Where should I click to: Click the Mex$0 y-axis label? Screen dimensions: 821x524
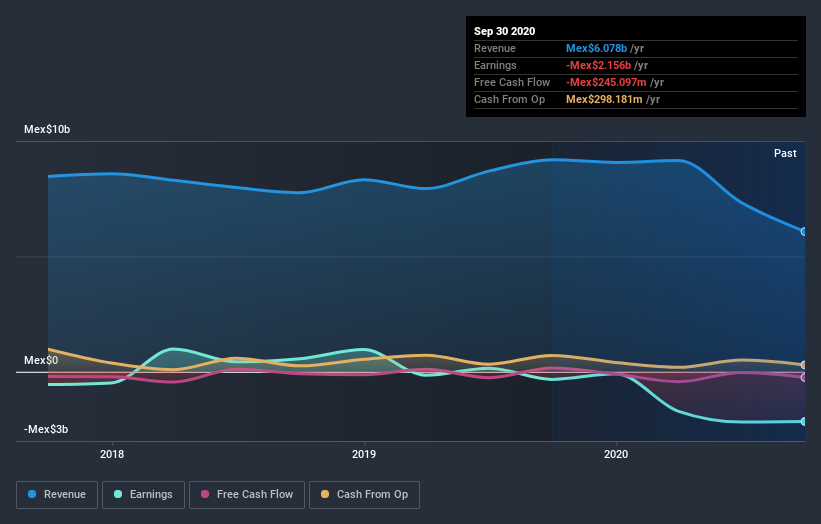41,360
